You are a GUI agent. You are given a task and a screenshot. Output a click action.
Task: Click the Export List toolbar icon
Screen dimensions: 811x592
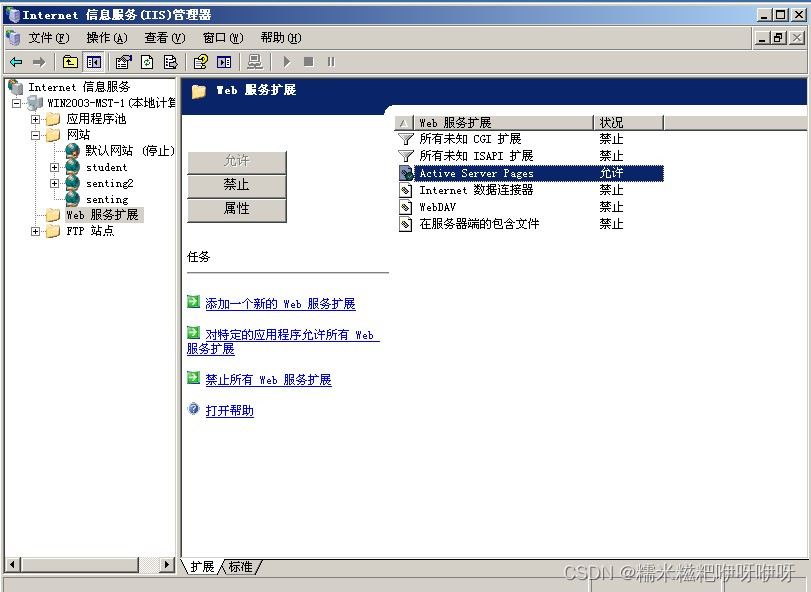tap(170, 63)
